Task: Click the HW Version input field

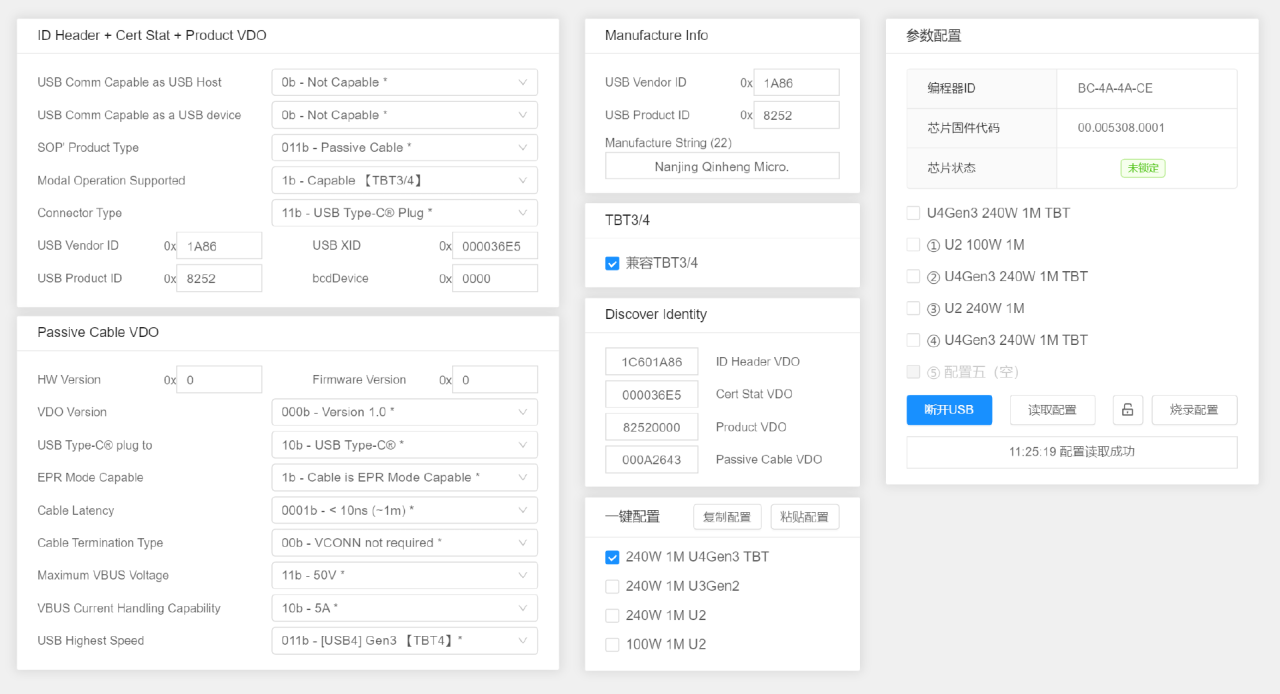Action: click(x=219, y=380)
